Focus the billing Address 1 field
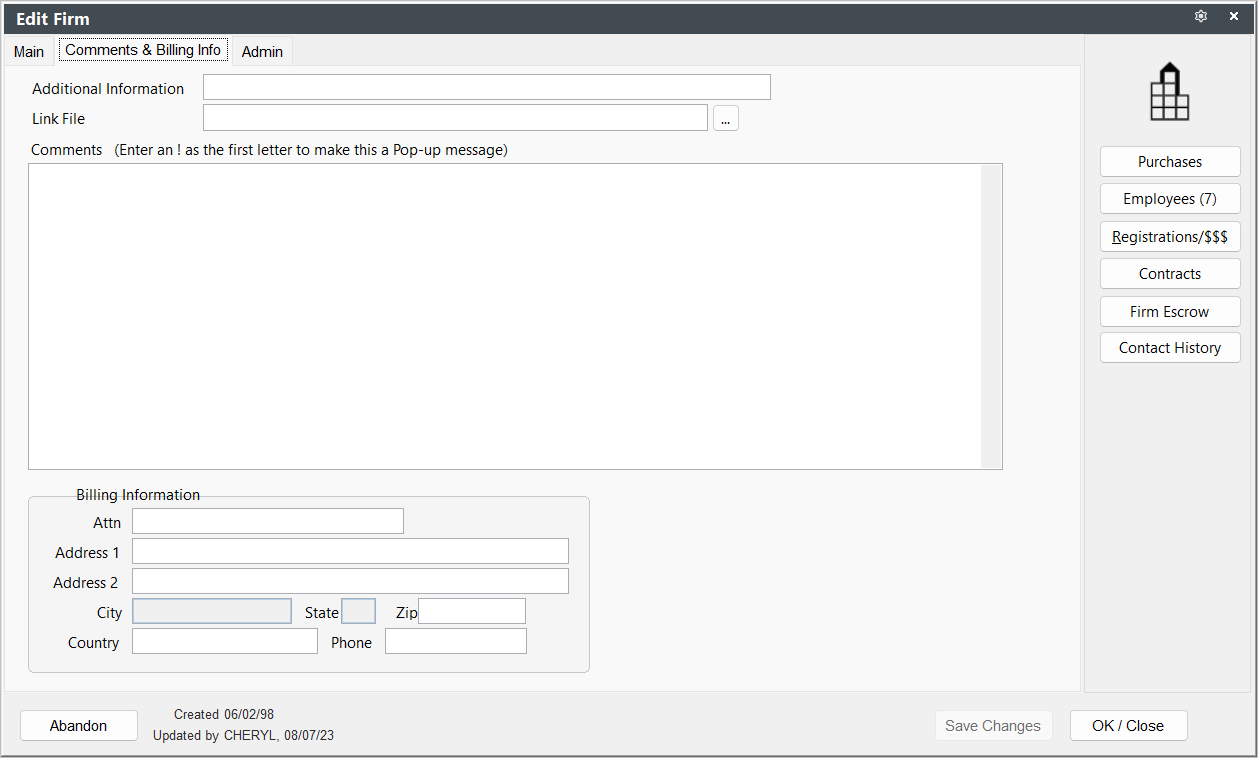The width and height of the screenshot is (1258, 758). (350, 551)
